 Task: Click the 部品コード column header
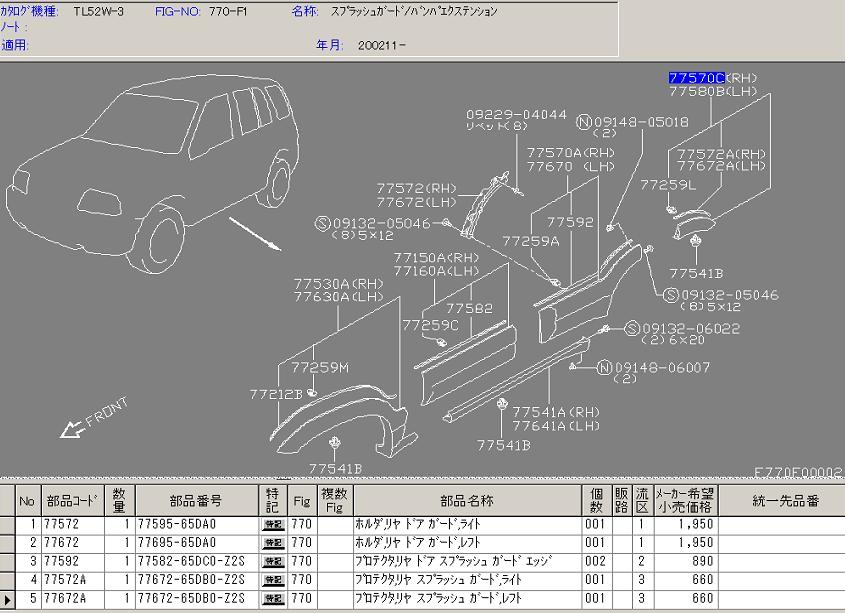73,500
